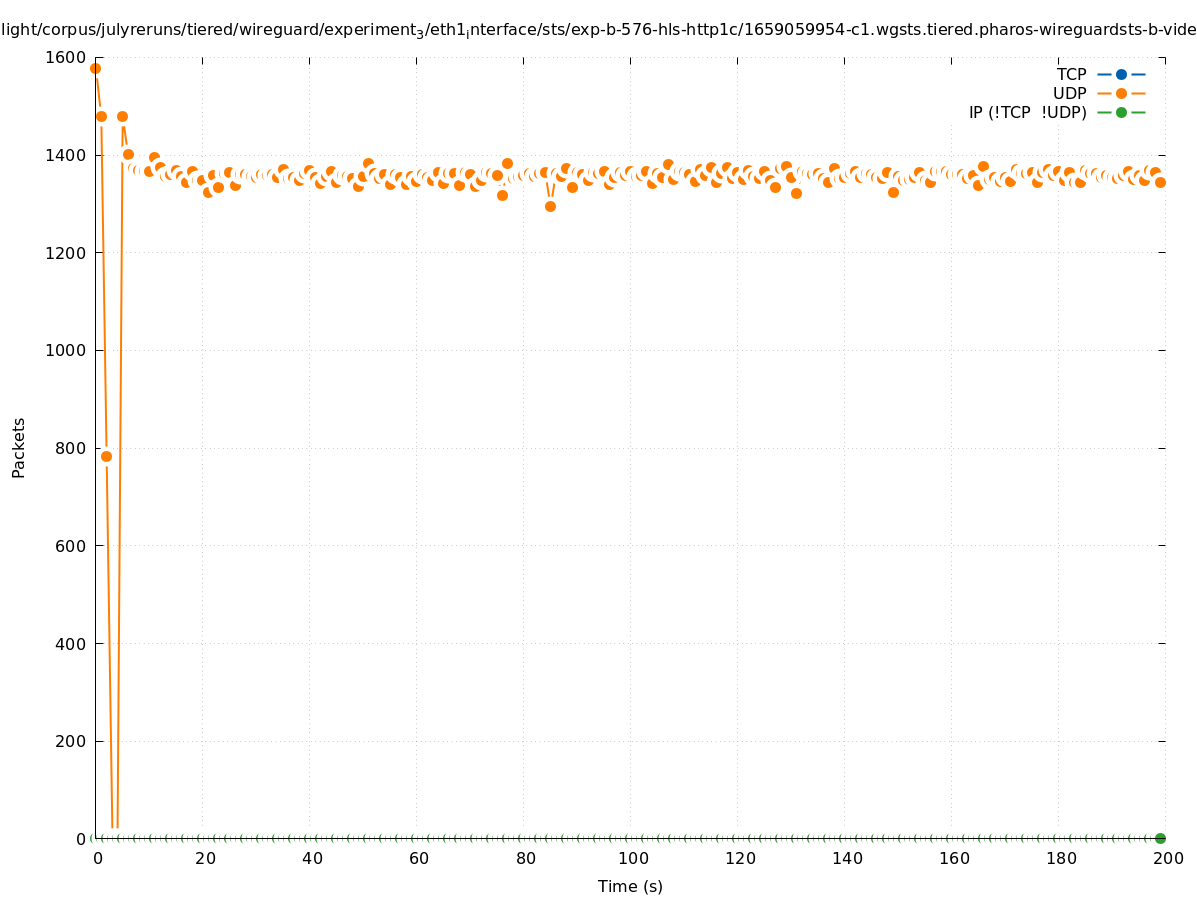This screenshot has width=1197, height=900.
Task: Click the UDP point near 1480 at 5 seconds
Action: (122, 116)
